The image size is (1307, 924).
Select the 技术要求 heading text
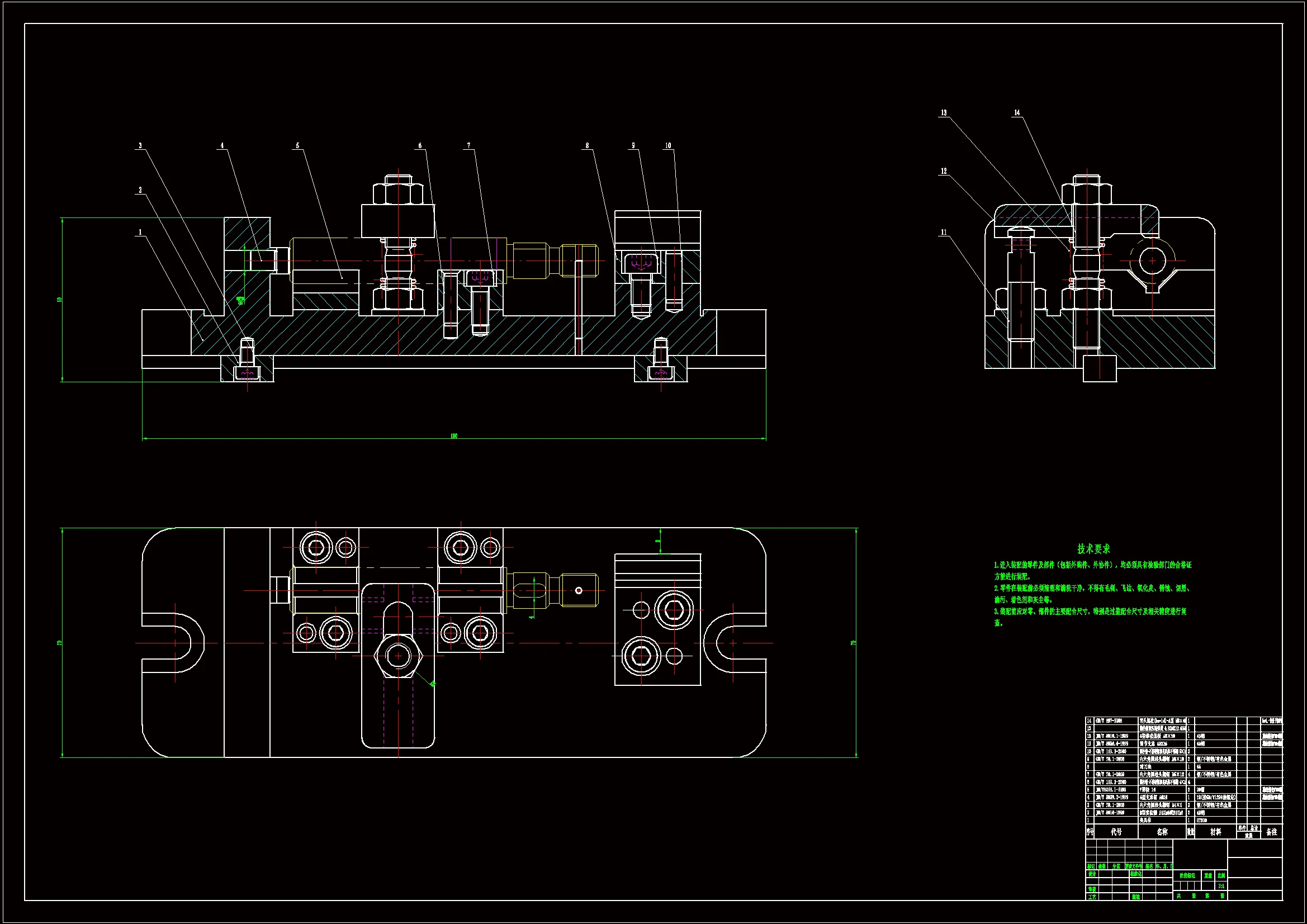[1093, 549]
